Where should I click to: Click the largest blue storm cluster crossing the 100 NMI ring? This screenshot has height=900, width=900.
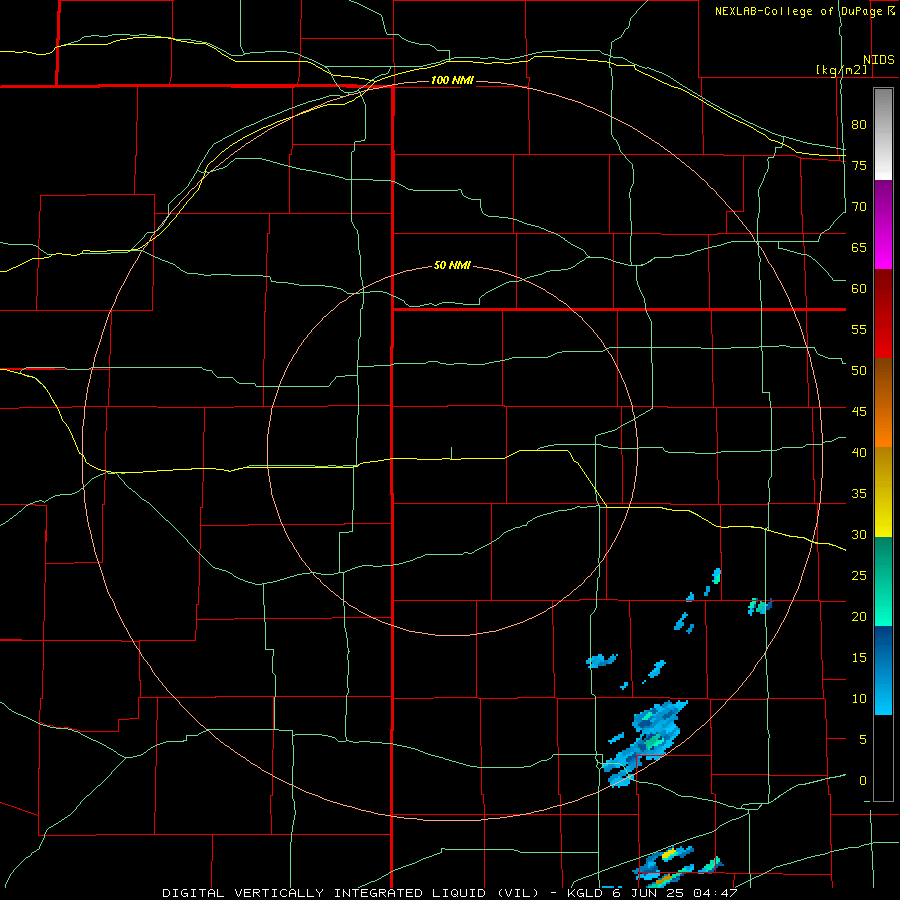click(646, 743)
